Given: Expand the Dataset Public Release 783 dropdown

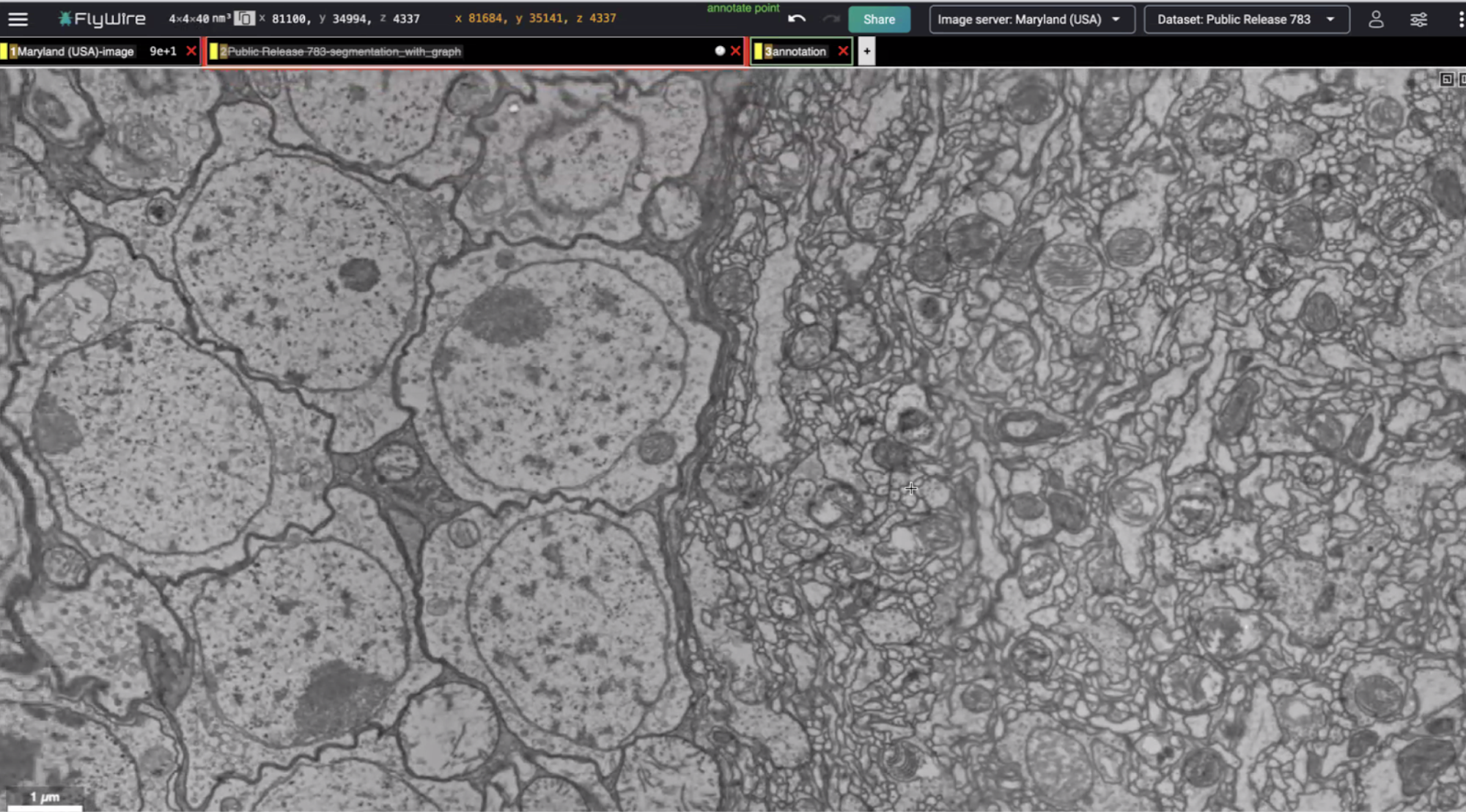Looking at the screenshot, I should (1246, 20).
